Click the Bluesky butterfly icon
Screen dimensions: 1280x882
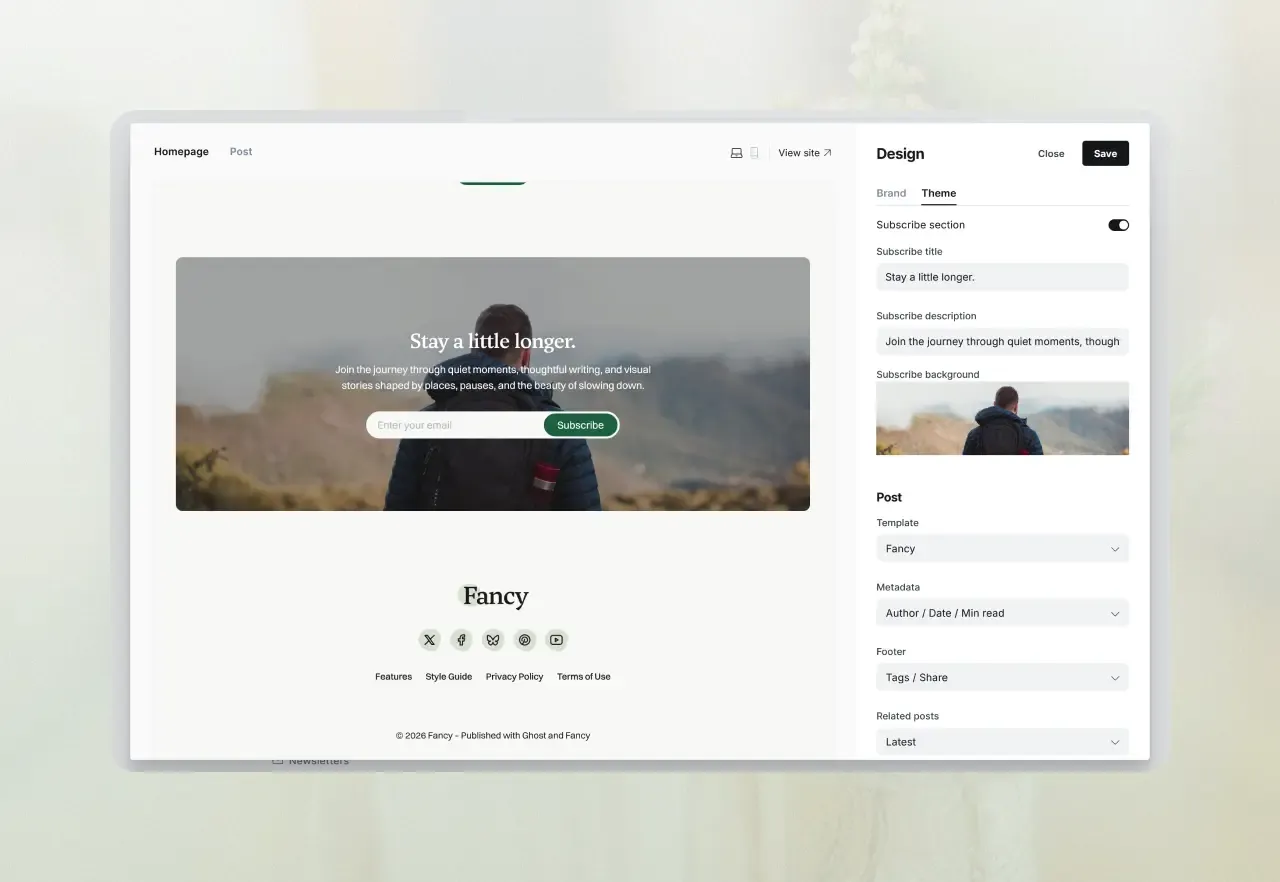point(493,640)
